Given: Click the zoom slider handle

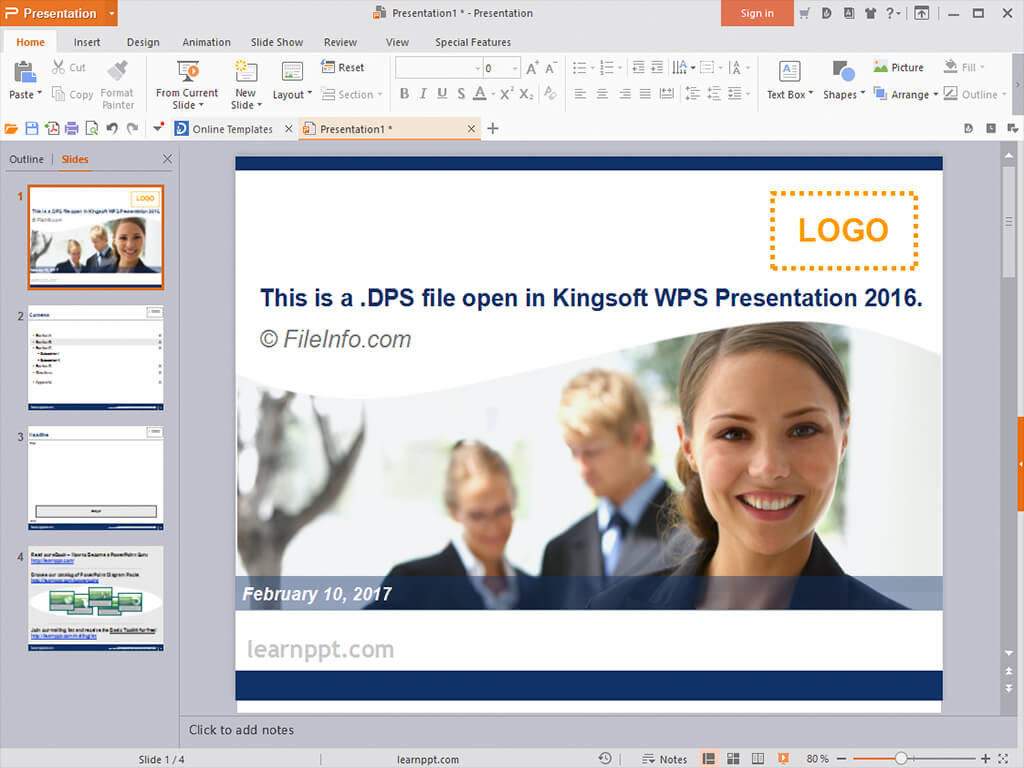Looking at the screenshot, I should [x=901, y=758].
